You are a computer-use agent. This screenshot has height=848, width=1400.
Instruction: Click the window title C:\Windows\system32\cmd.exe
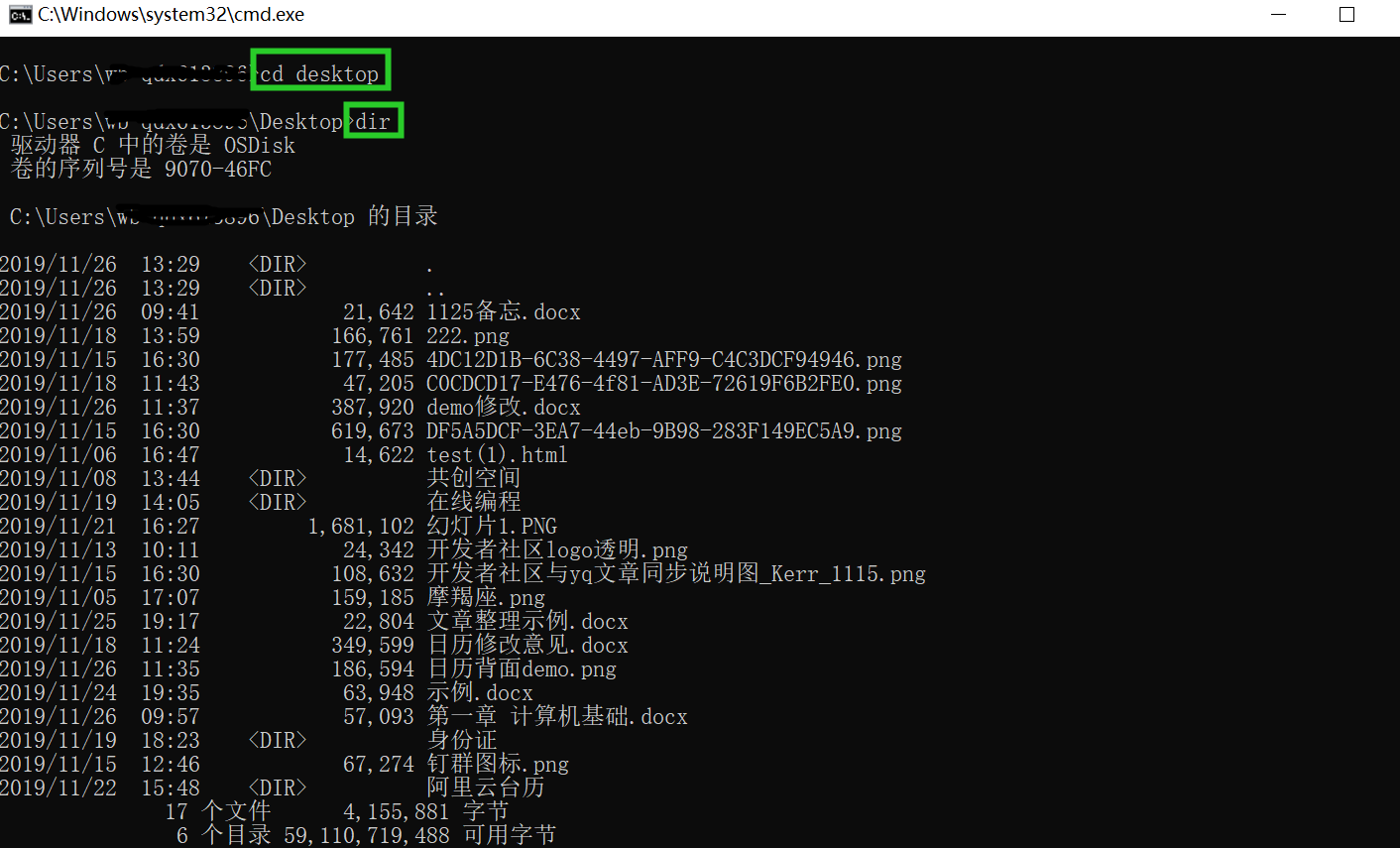coord(172,14)
